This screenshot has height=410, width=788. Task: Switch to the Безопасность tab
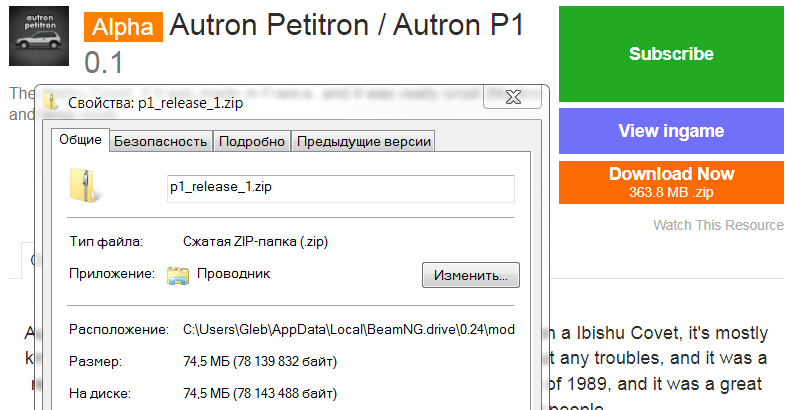click(160, 142)
